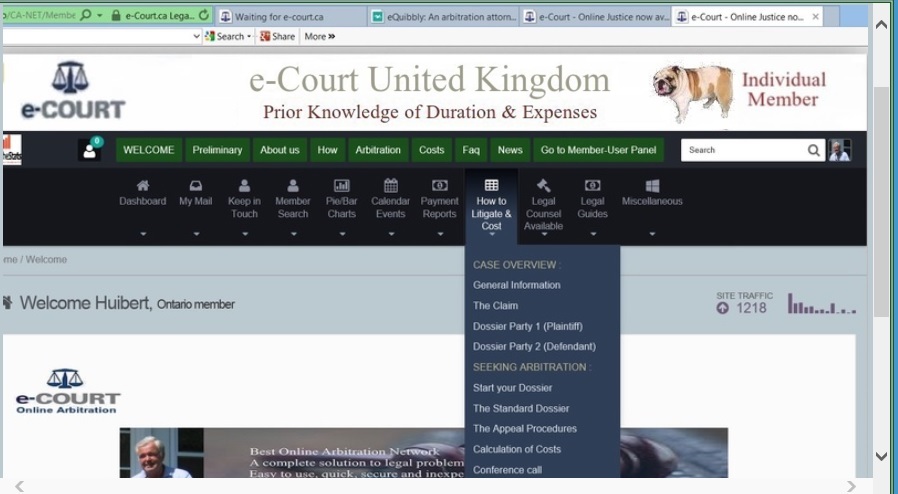Open the Calendar Events icon
Image resolution: width=898 pixels, height=494 pixels.
tap(391, 186)
